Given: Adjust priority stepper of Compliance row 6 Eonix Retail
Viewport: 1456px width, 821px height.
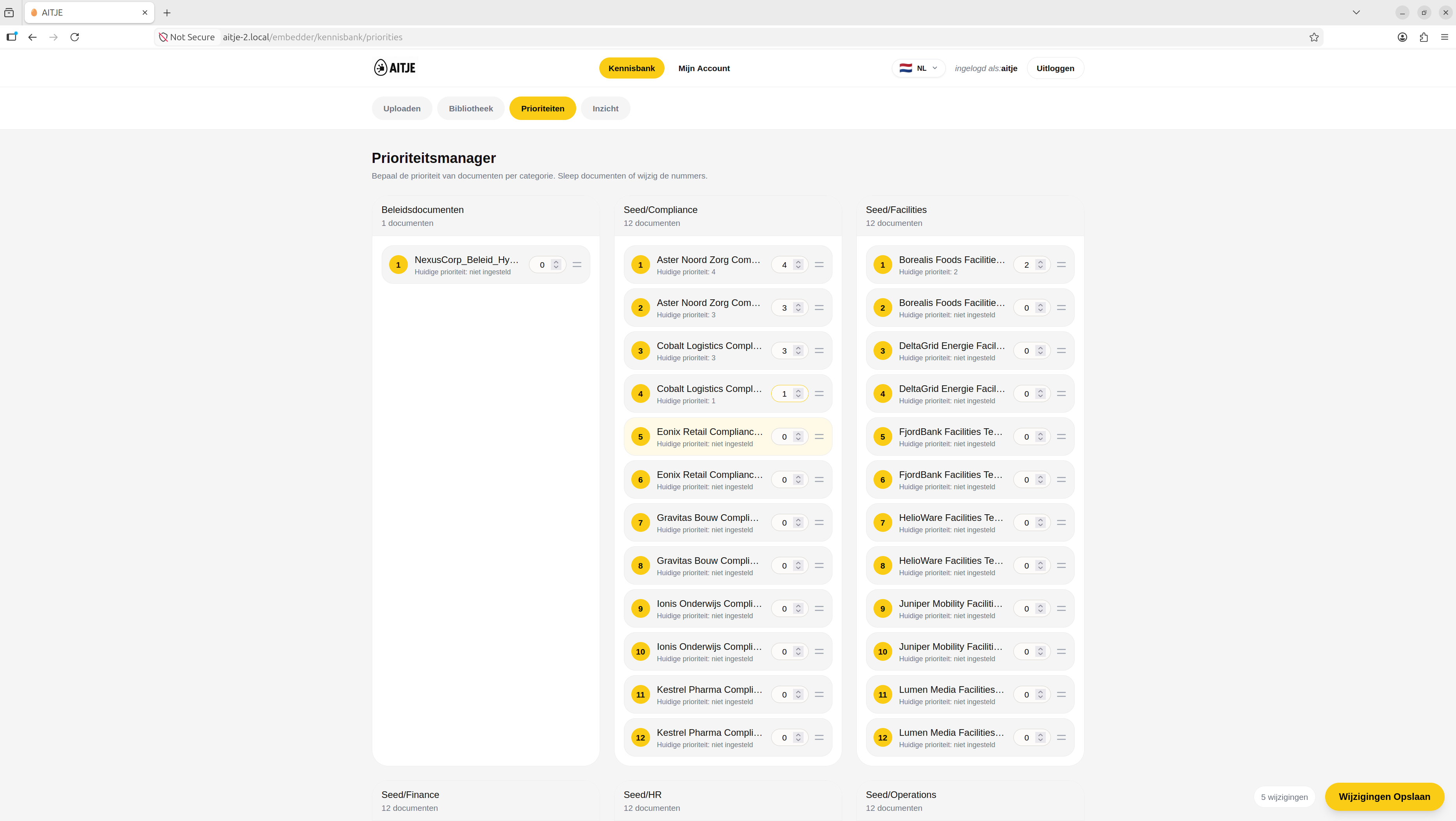Looking at the screenshot, I should (798, 479).
